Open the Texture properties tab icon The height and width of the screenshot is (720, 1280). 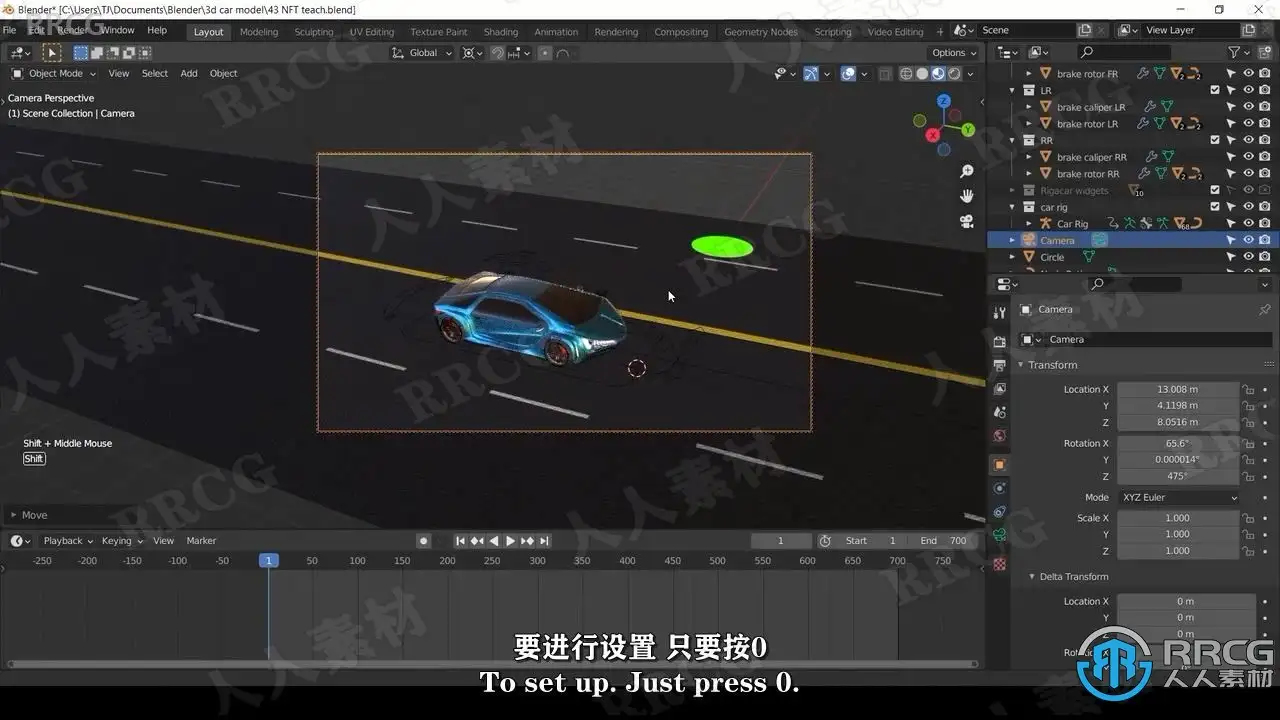point(999,564)
